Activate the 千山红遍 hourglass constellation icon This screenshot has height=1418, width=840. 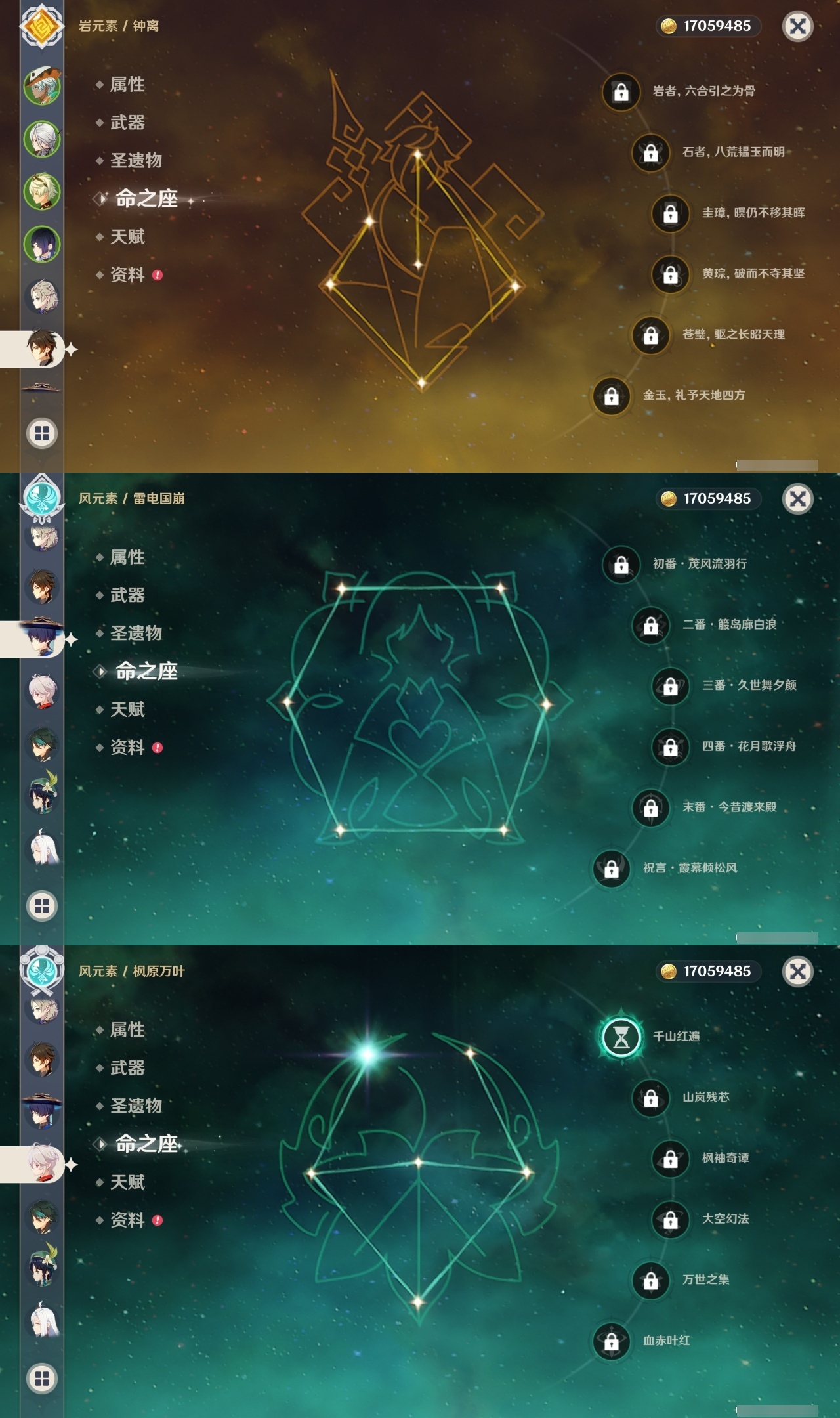click(621, 1037)
